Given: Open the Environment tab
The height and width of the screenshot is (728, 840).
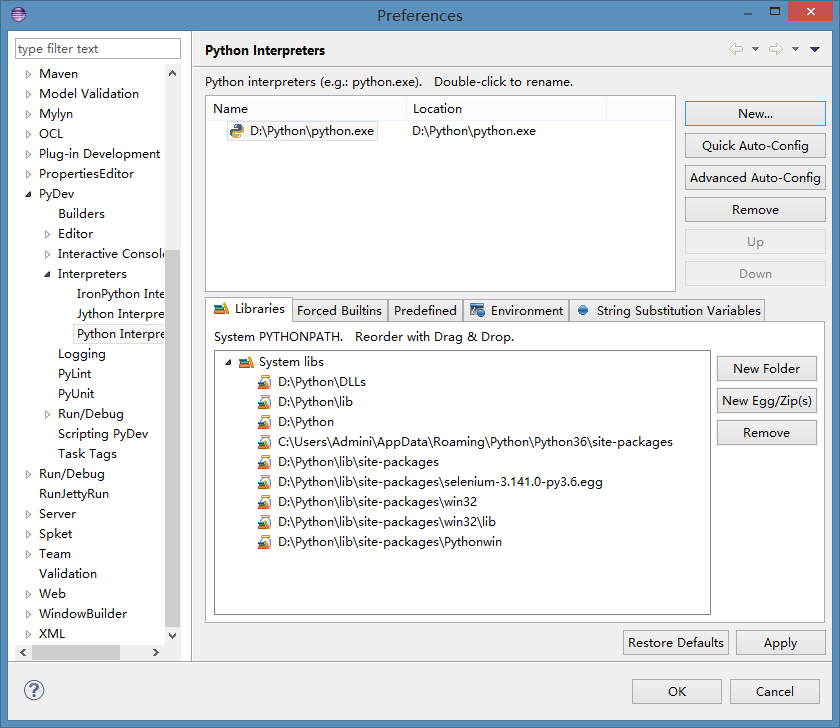Looking at the screenshot, I should 516,310.
